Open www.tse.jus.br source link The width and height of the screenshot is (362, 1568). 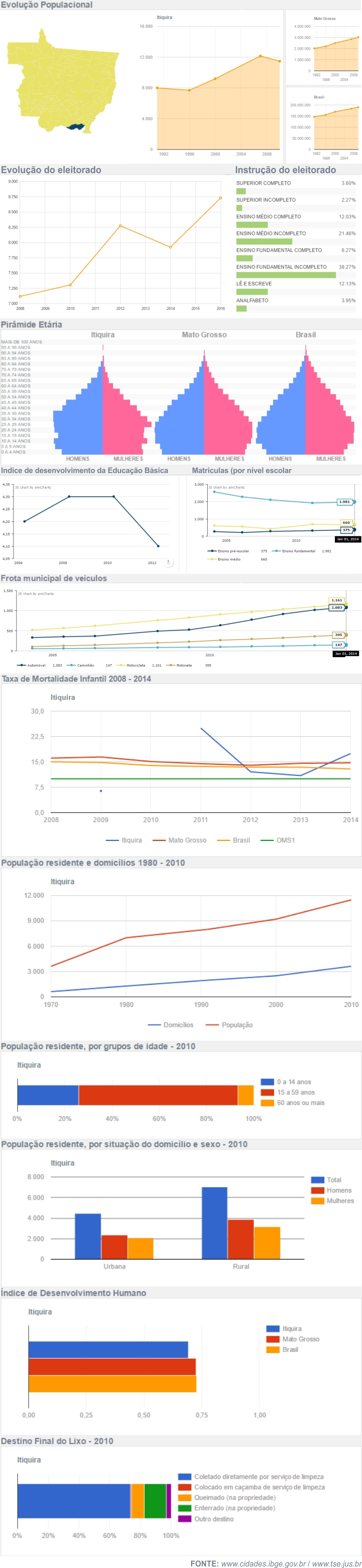point(336,1564)
